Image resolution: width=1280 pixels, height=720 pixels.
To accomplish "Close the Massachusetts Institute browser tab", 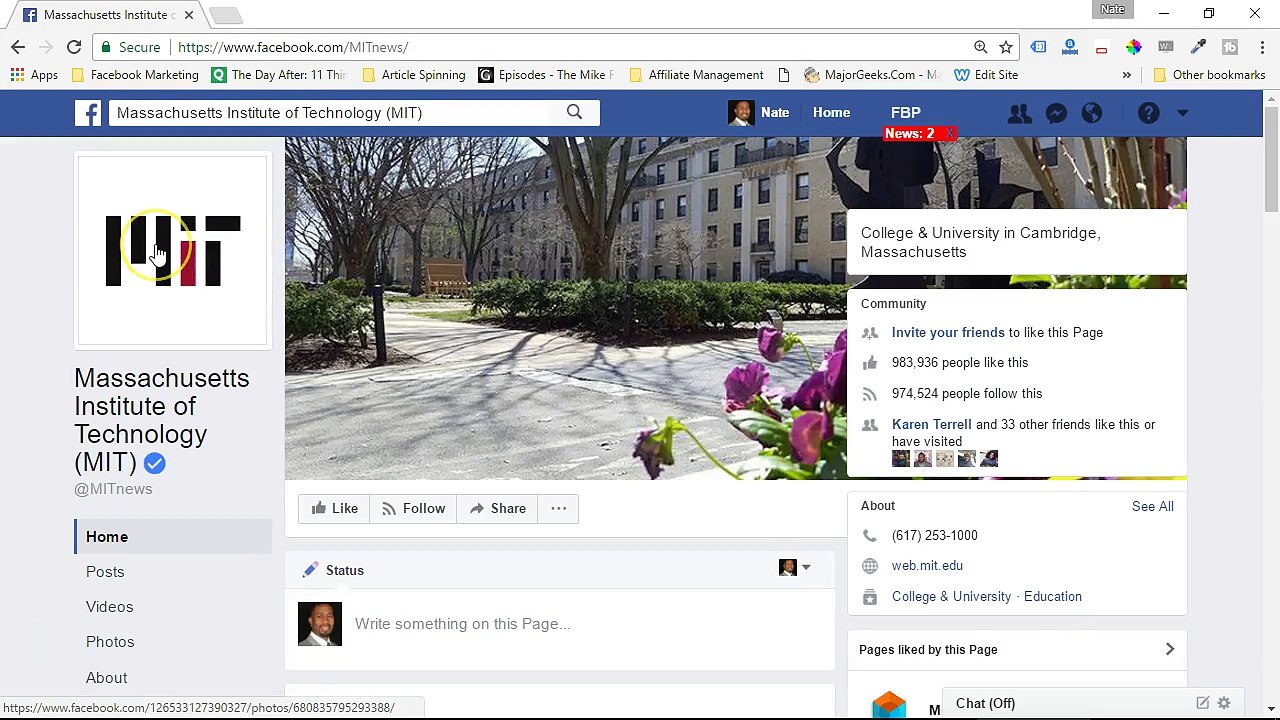I will pyautogui.click(x=188, y=15).
